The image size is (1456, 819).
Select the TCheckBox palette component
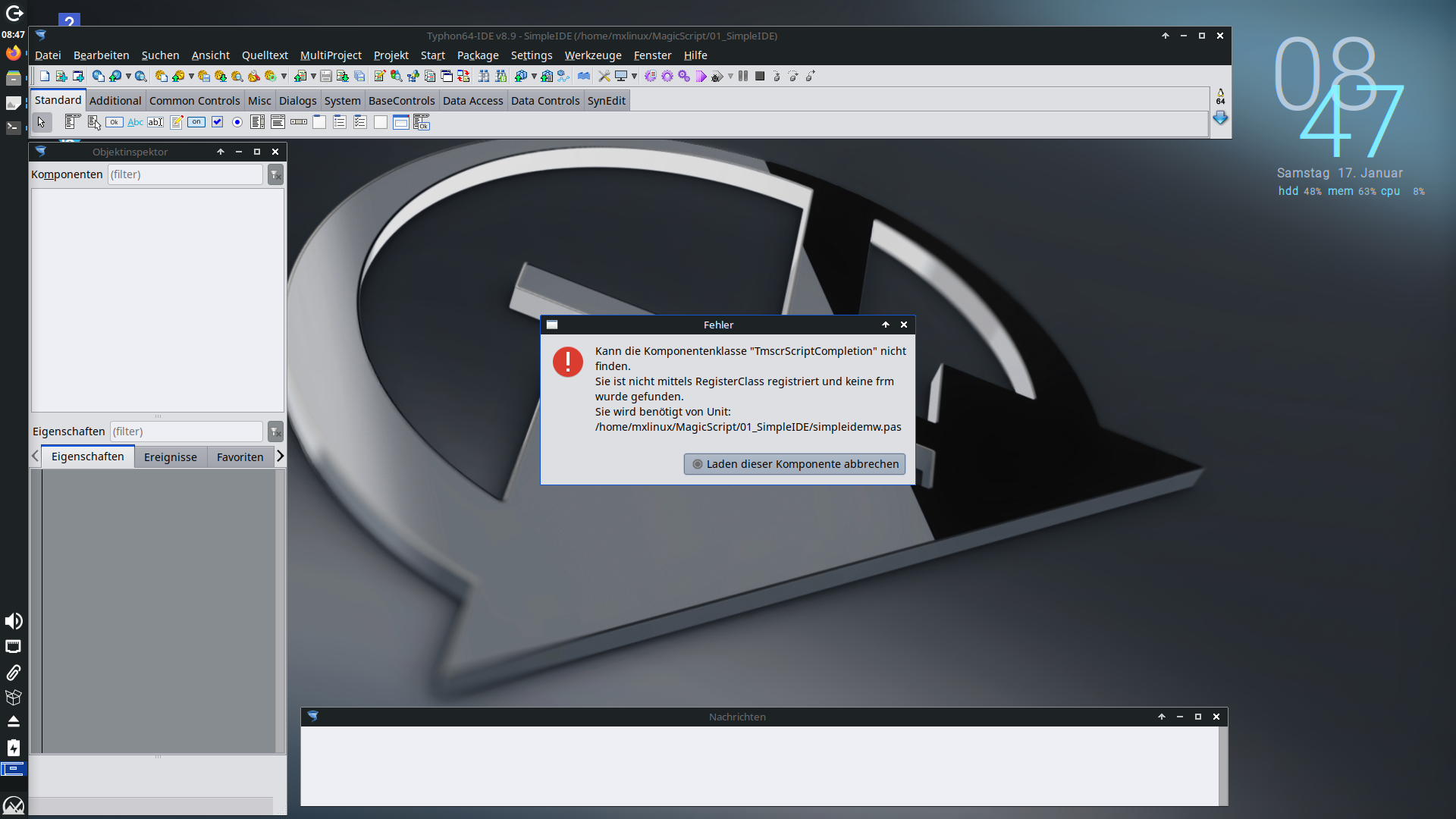pyautogui.click(x=217, y=122)
